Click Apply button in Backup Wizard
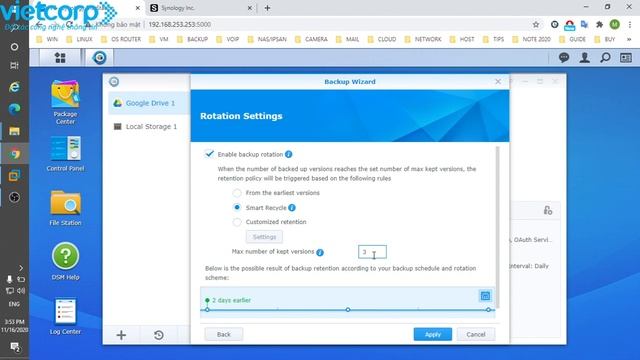640x360 pixels. pyautogui.click(x=433, y=334)
